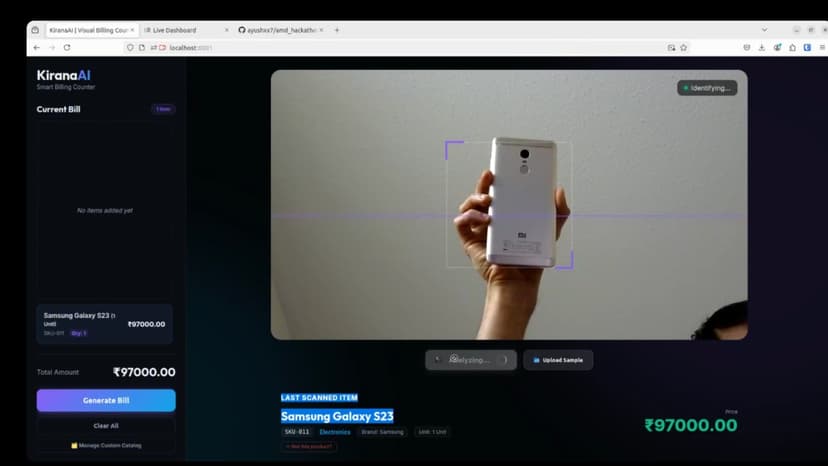Click the reader/translate icon near star
This screenshot has width=828, height=466.
click(x=671, y=48)
